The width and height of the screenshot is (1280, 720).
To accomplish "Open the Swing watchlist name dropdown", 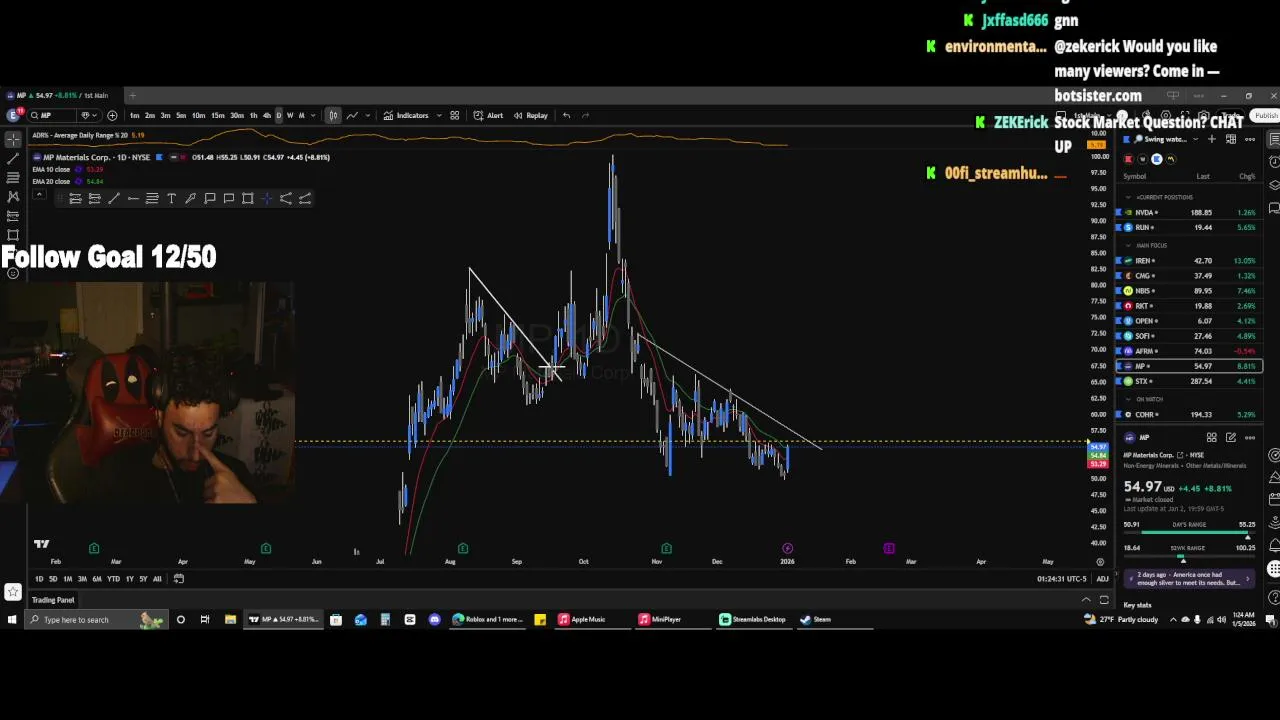I will tap(1167, 139).
